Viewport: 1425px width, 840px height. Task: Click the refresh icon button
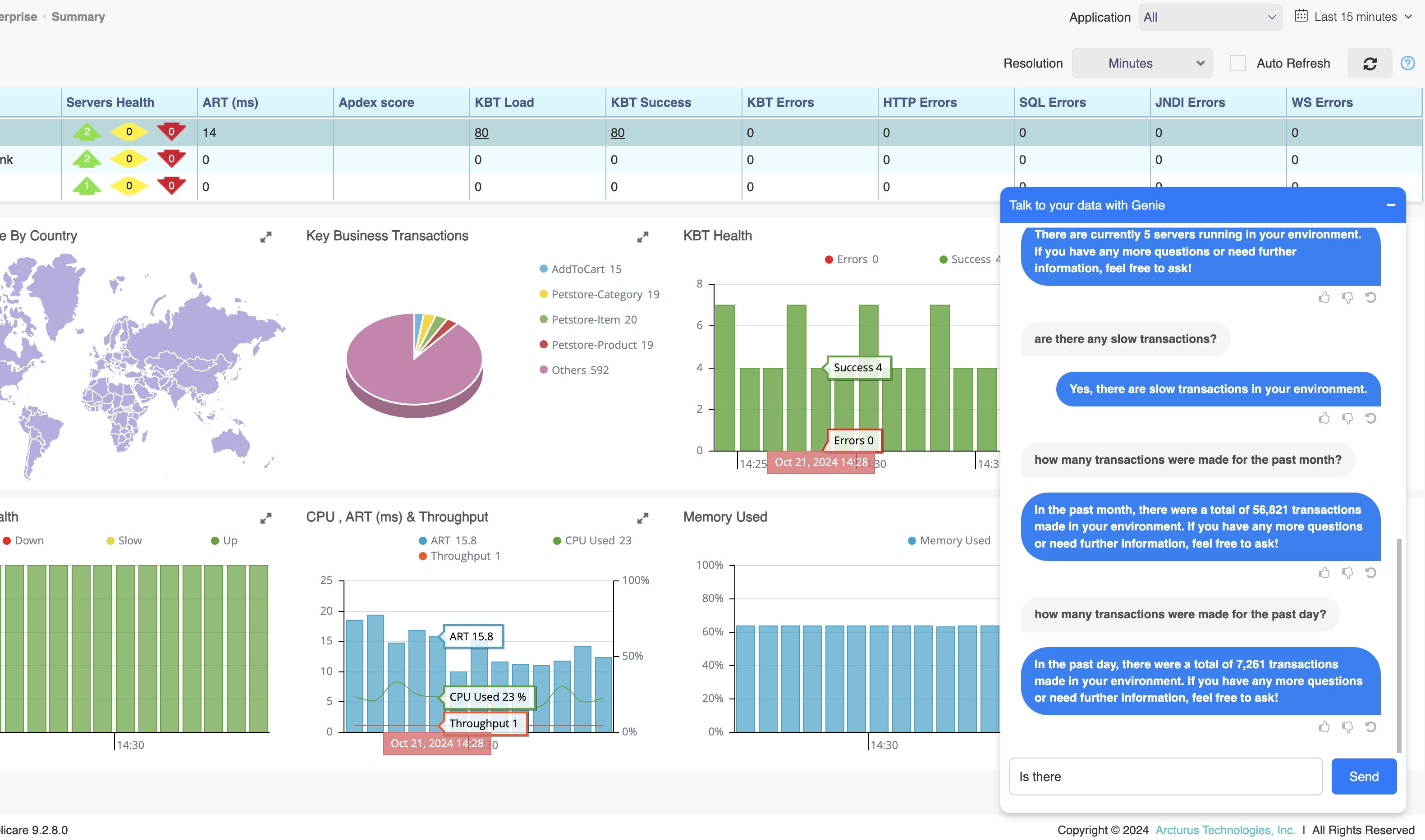coord(1369,64)
